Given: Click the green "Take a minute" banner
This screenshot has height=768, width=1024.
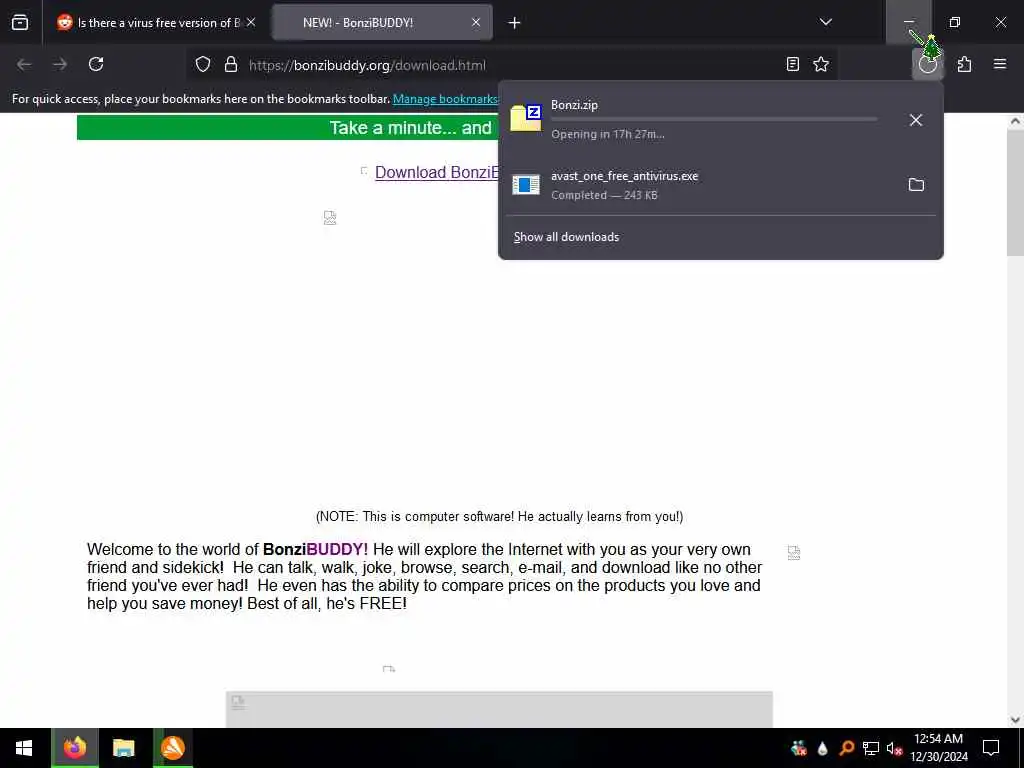Looking at the screenshot, I should point(287,127).
